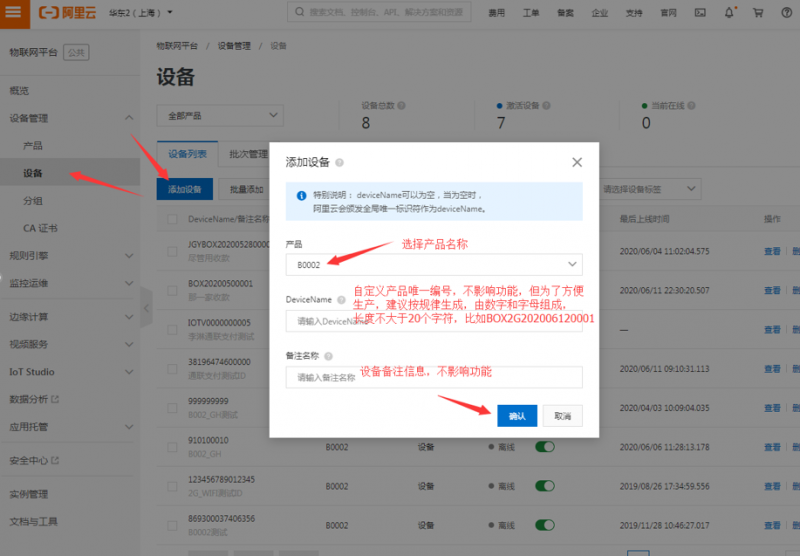Viewport: 800px width, 556px height.
Task: Expand the 规则引擎 sidebar section
Action: pos(70,256)
